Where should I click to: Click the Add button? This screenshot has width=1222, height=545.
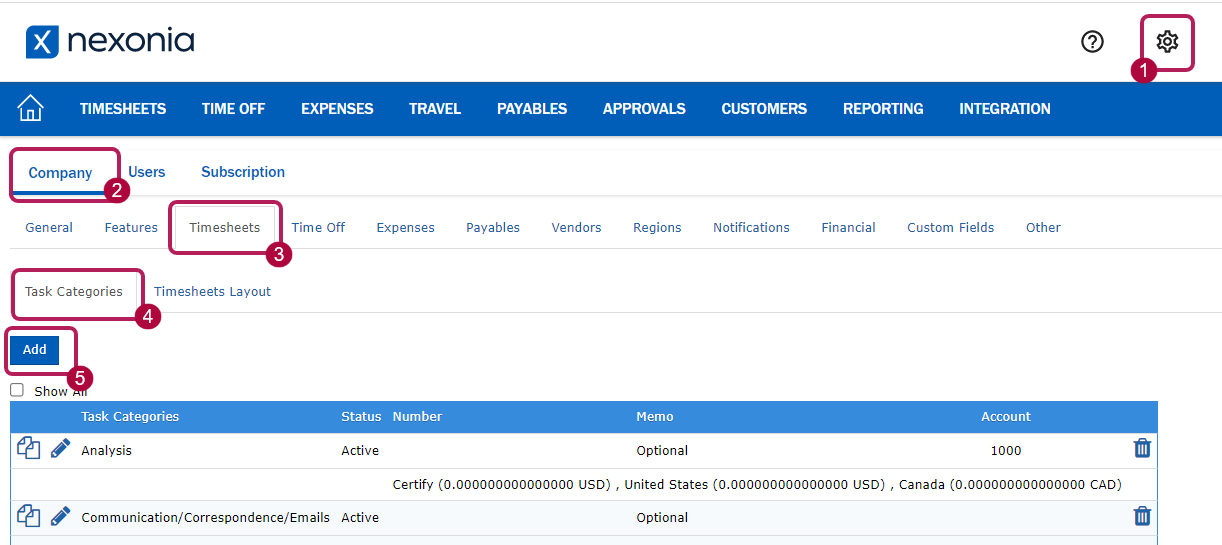coord(35,350)
